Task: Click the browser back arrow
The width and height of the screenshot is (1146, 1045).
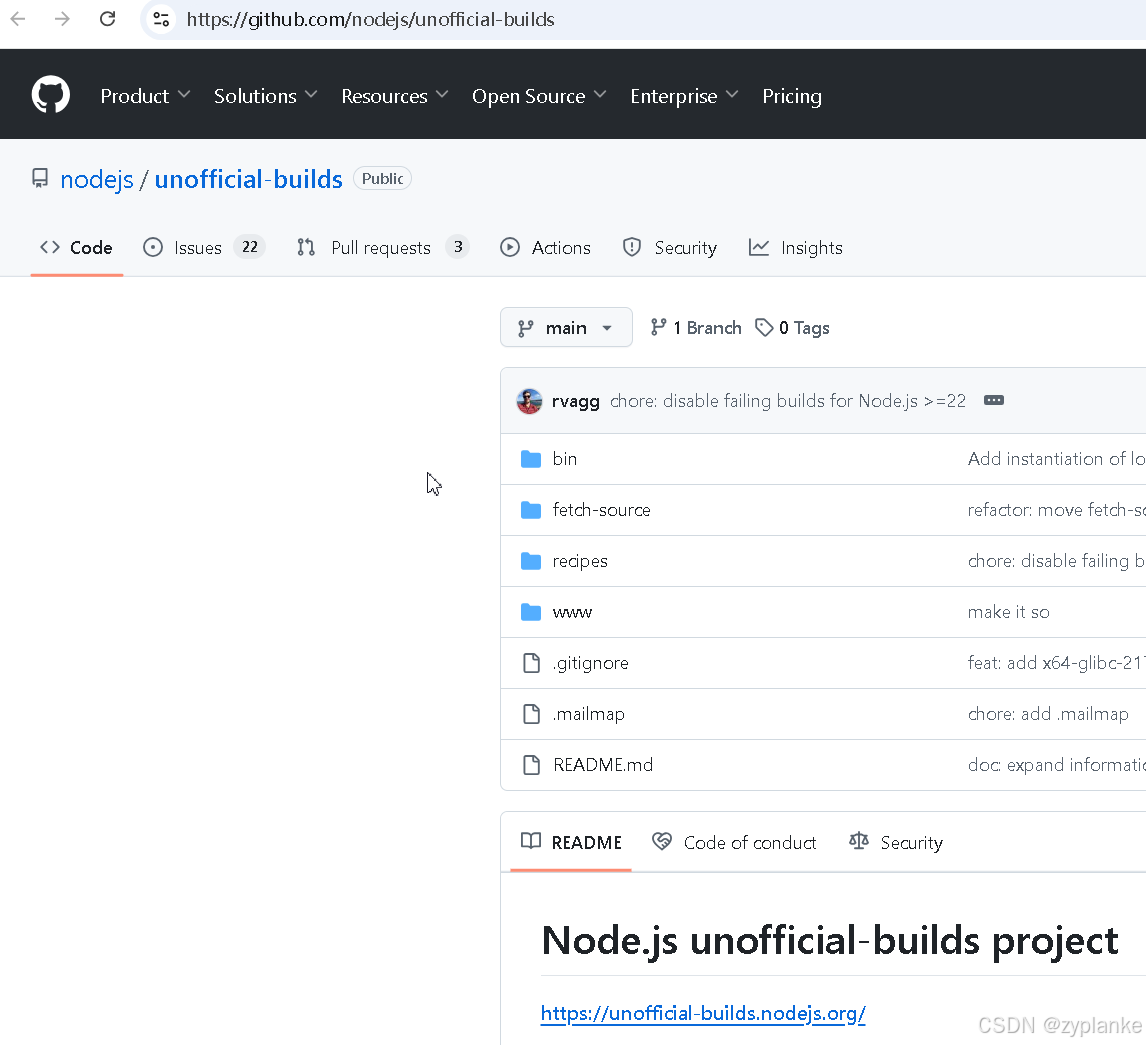Action: click(18, 19)
